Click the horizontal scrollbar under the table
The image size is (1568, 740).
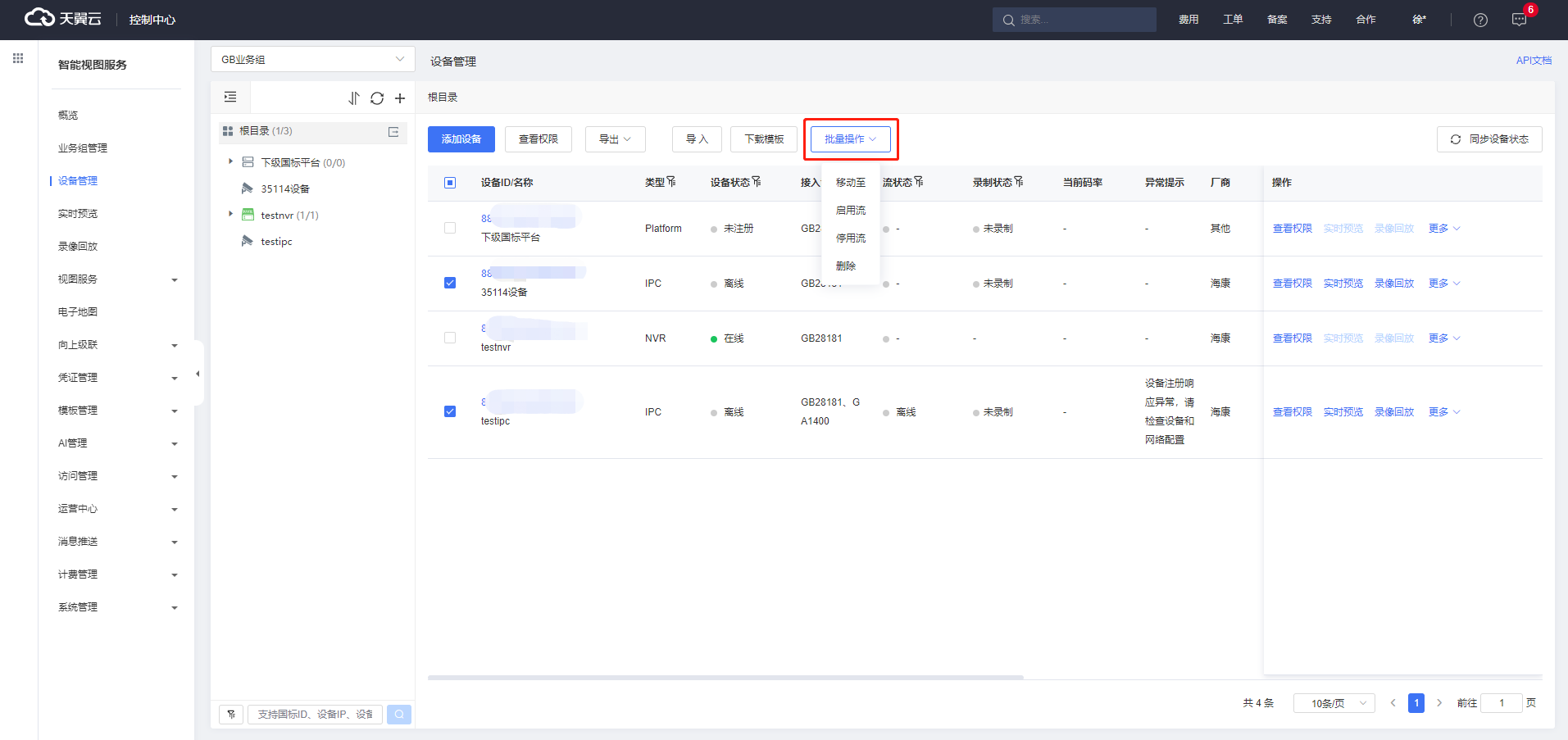pyautogui.click(x=725, y=678)
